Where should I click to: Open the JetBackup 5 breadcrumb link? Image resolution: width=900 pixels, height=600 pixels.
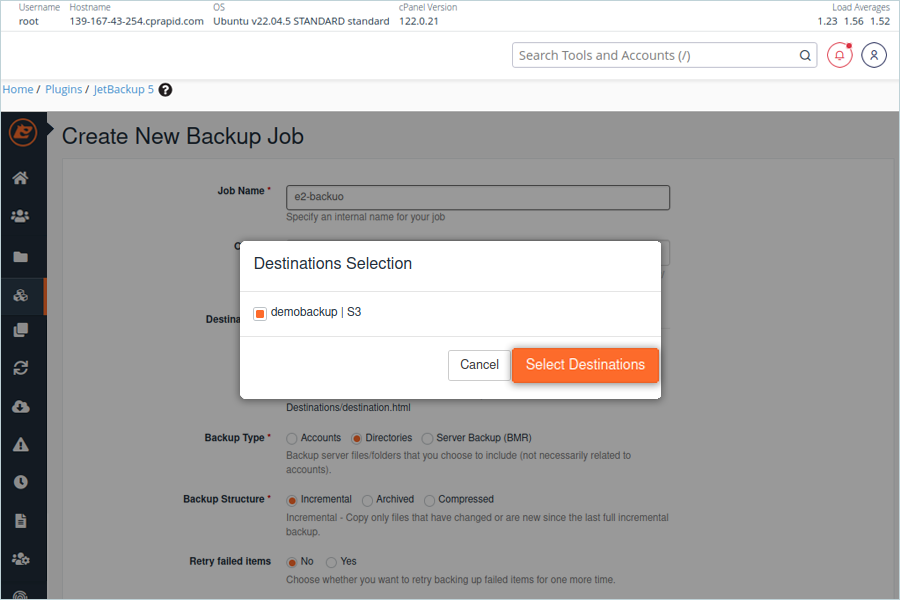(123, 90)
